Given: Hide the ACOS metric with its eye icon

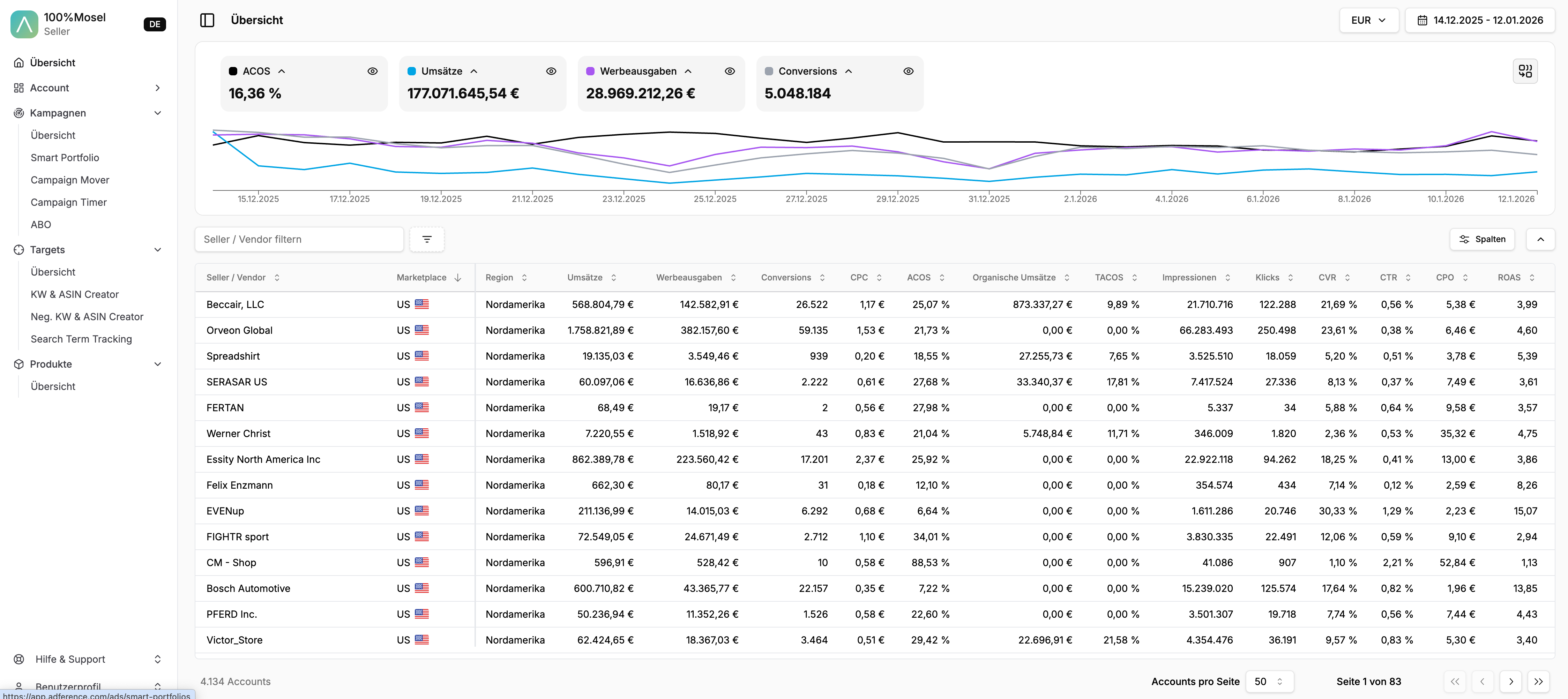Looking at the screenshot, I should 373,71.
